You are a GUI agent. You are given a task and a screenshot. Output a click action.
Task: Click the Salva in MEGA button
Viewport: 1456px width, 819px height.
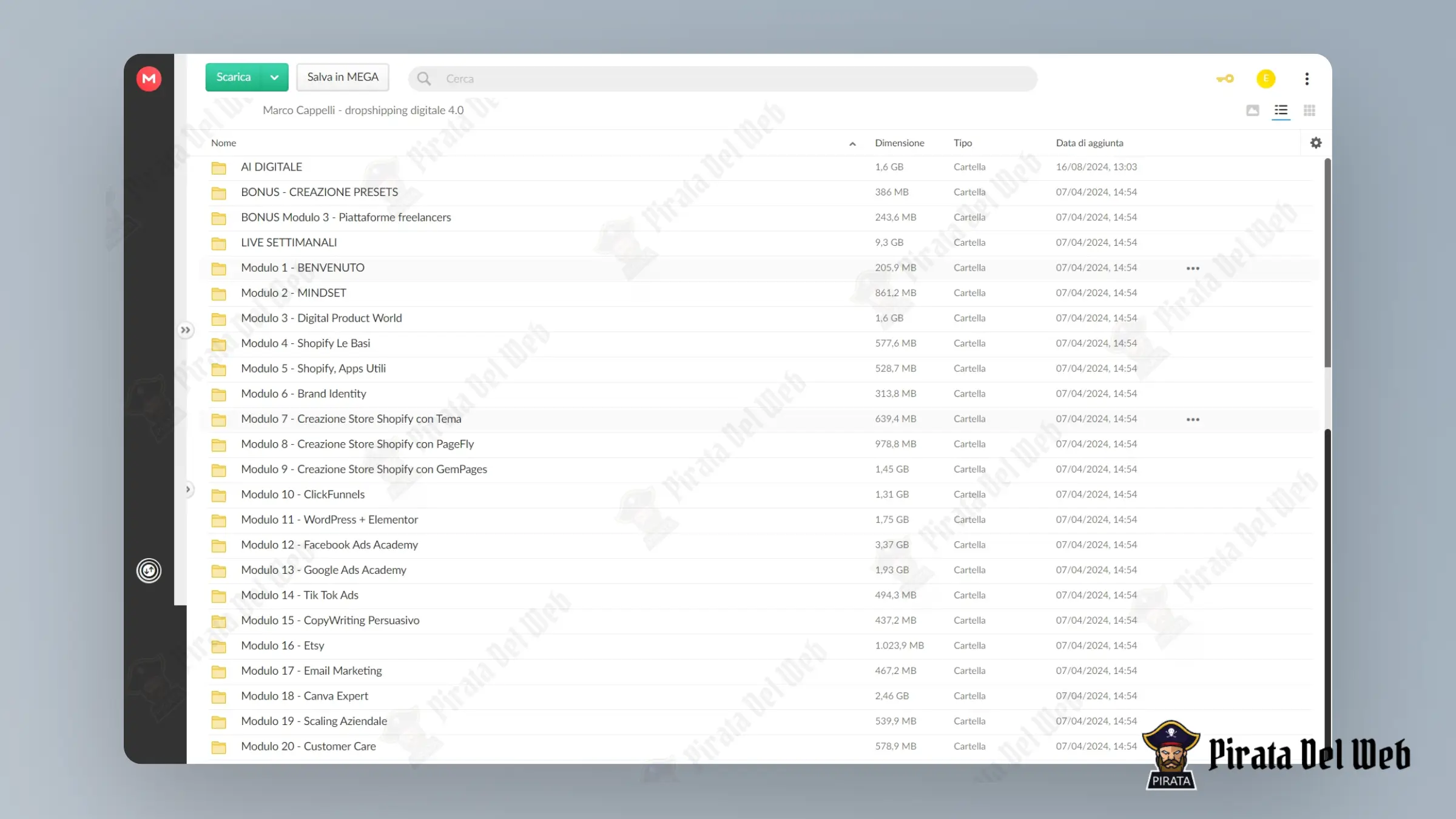(x=343, y=78)
